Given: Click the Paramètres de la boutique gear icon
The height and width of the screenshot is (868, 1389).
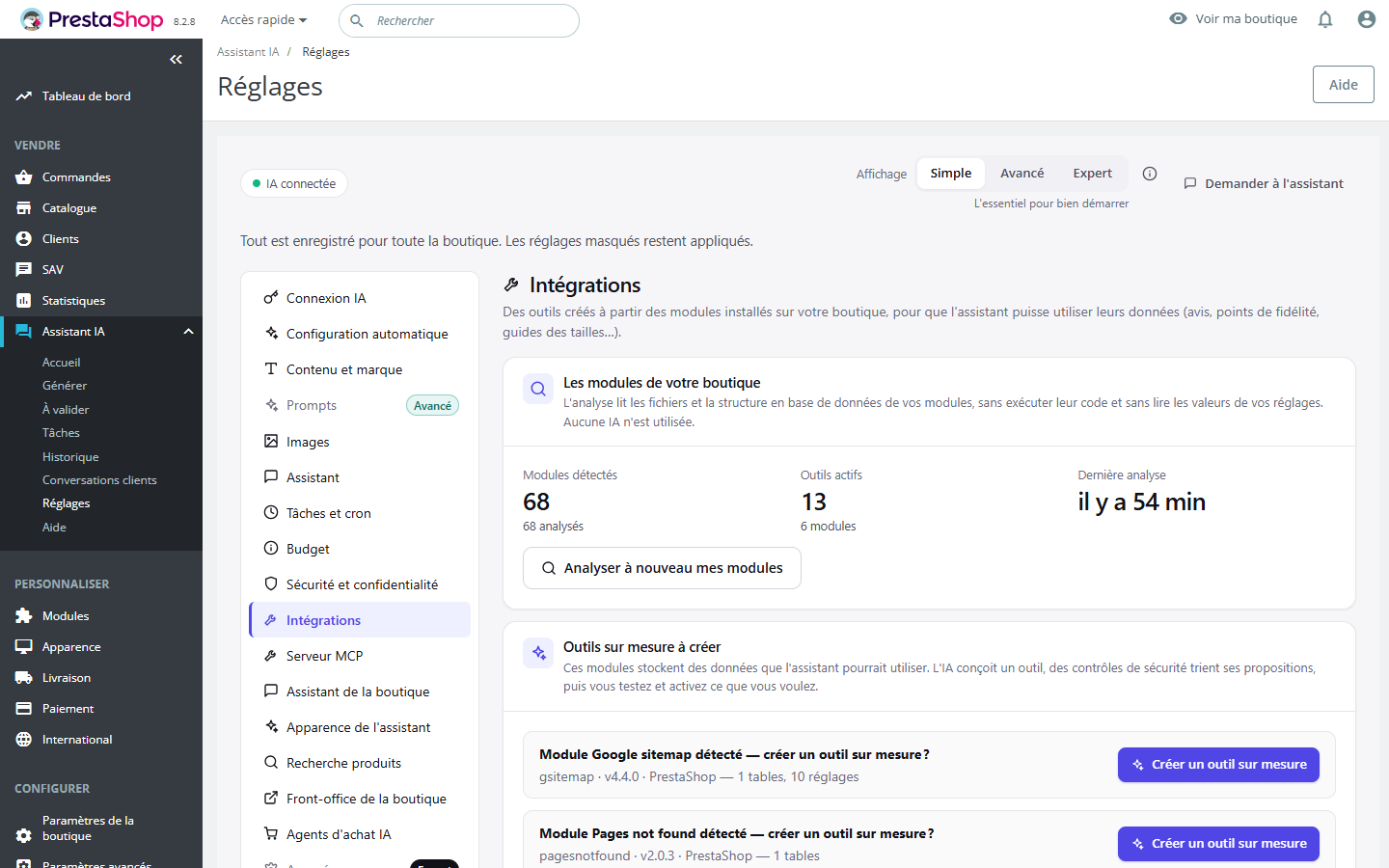Looking at the screenshot, I should [24, 835].
